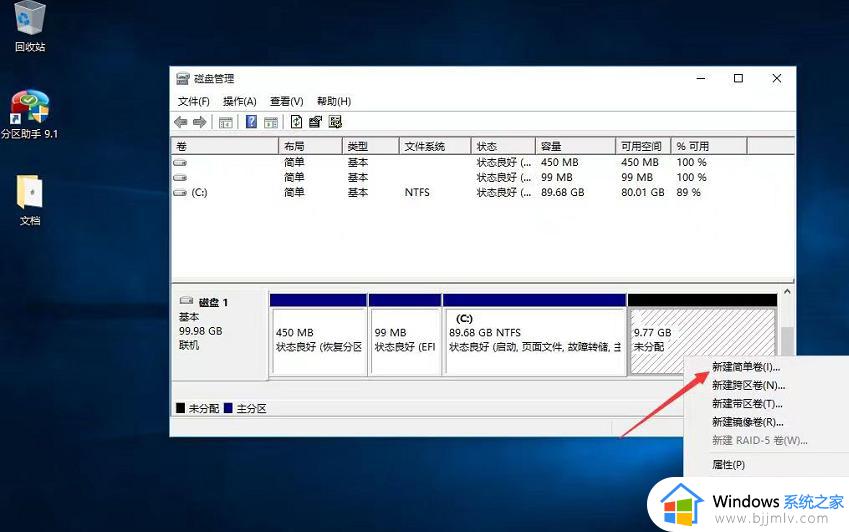Viewport: 849px width, 532px height.
Task: Click the 卷 column header
Action: 225,146
